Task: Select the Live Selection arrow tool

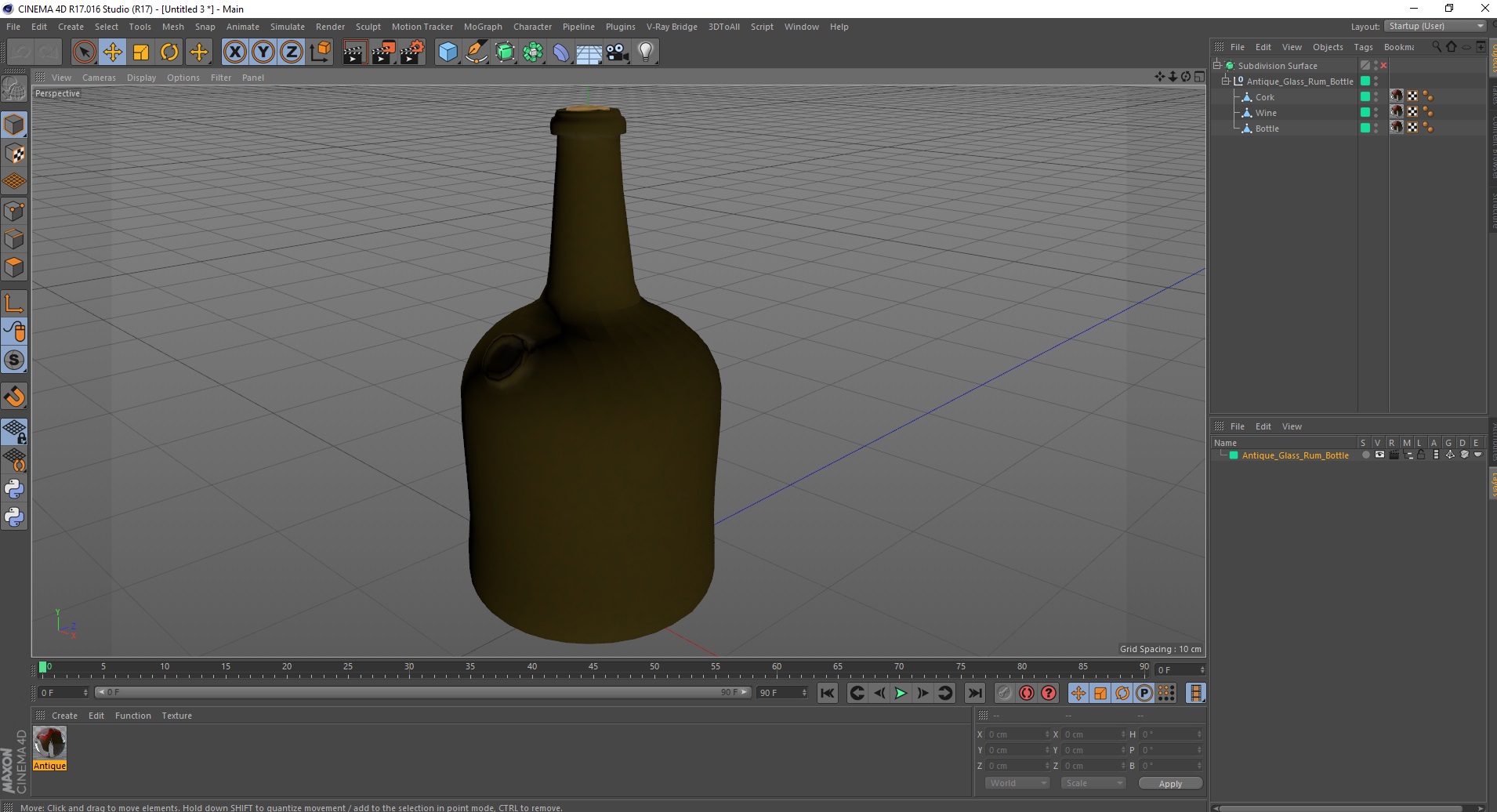Action: [84, 53]
